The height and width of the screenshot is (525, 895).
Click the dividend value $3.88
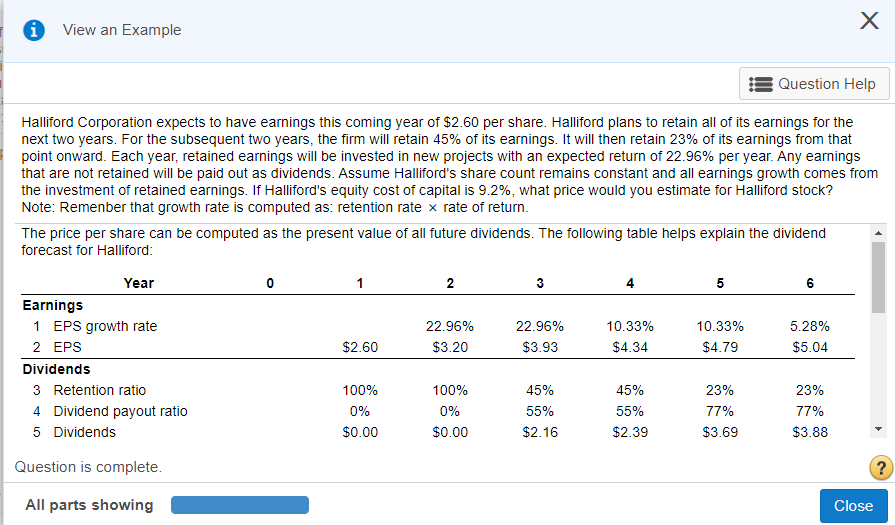coord(810,433)
